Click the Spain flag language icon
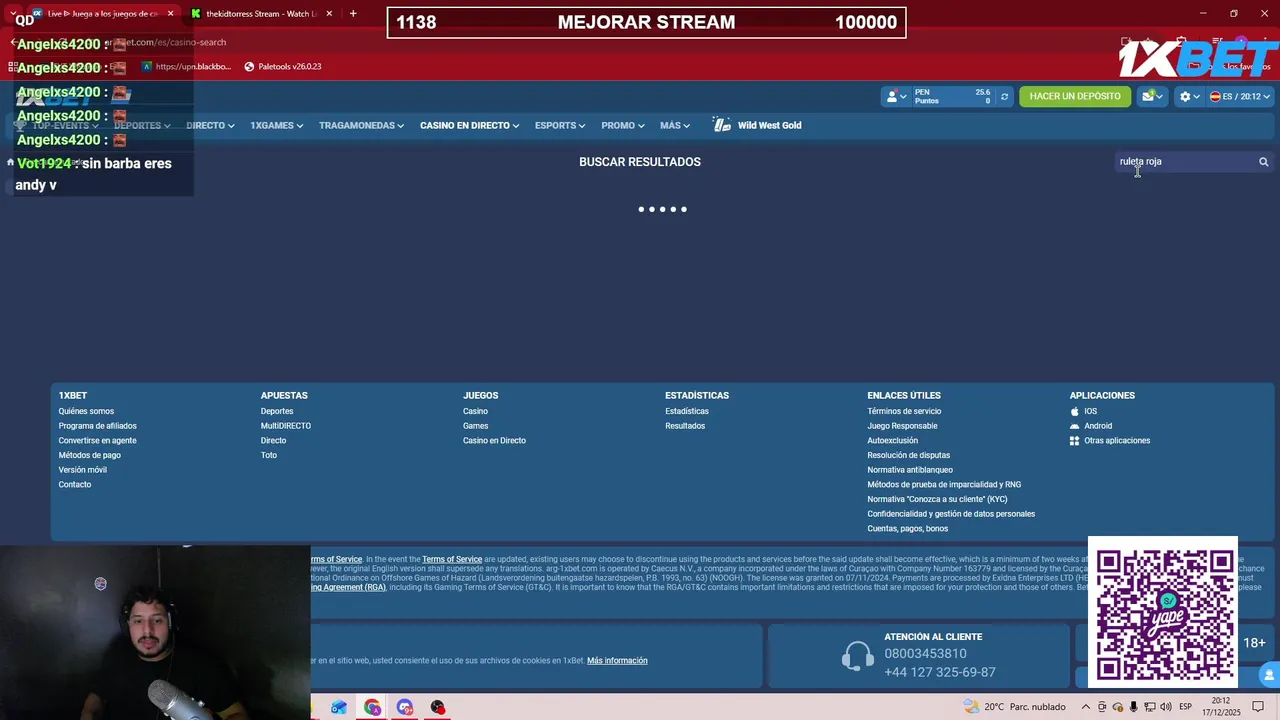The image size is (1280, 720). (1215, 97)
